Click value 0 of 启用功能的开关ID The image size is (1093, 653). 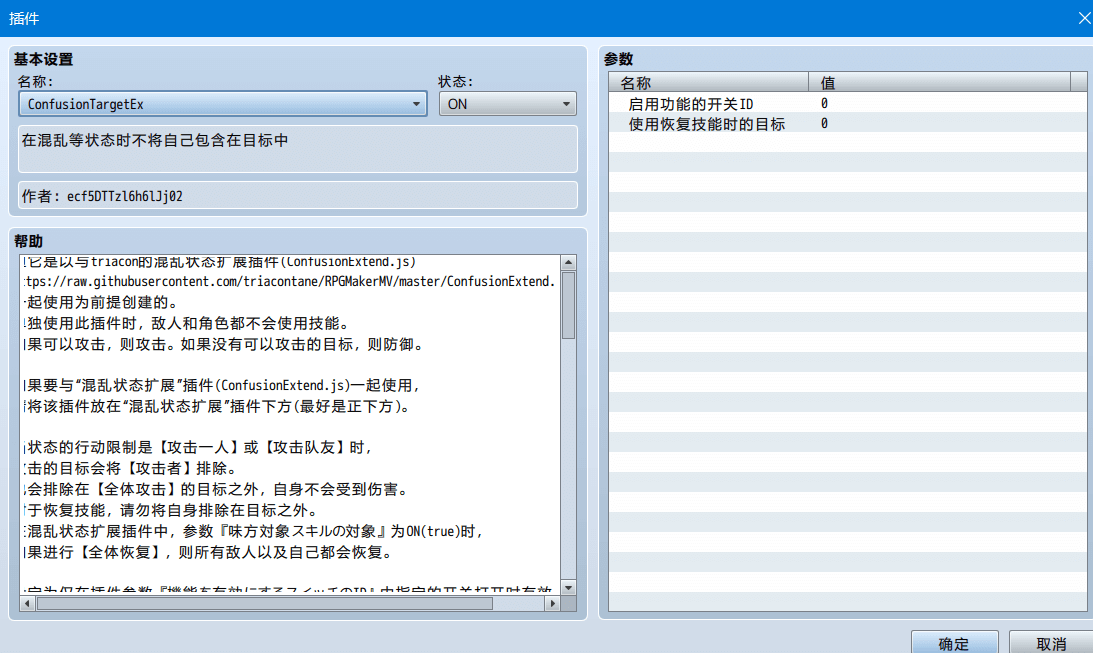point(824,104)
